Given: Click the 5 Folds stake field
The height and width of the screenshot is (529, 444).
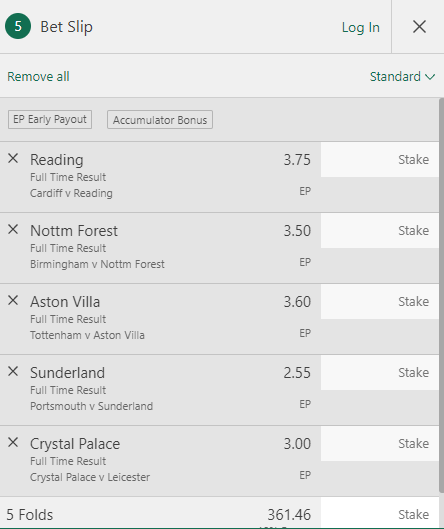Looking at the screenshot, I should pyautogui.click(x=380, y=513).
